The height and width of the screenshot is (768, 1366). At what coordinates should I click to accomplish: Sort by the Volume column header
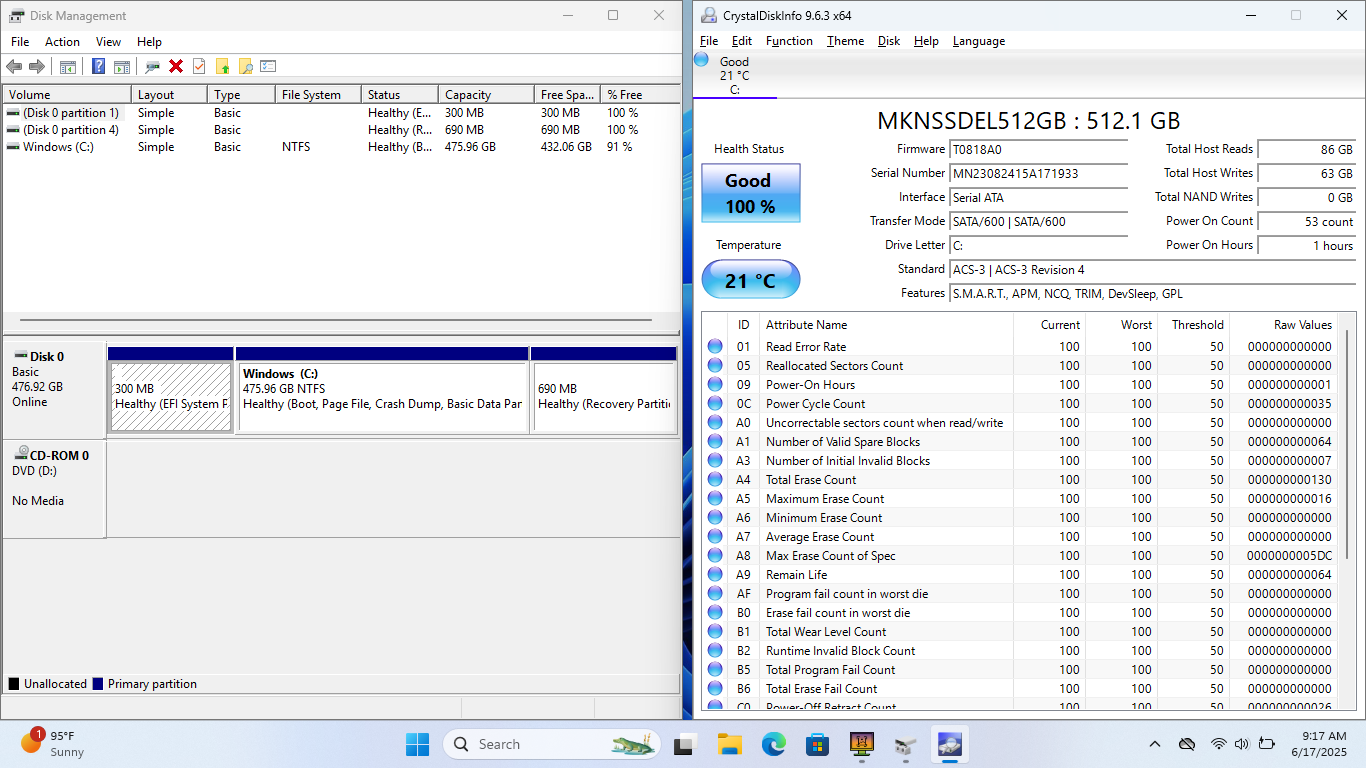[x=68, y=95]
